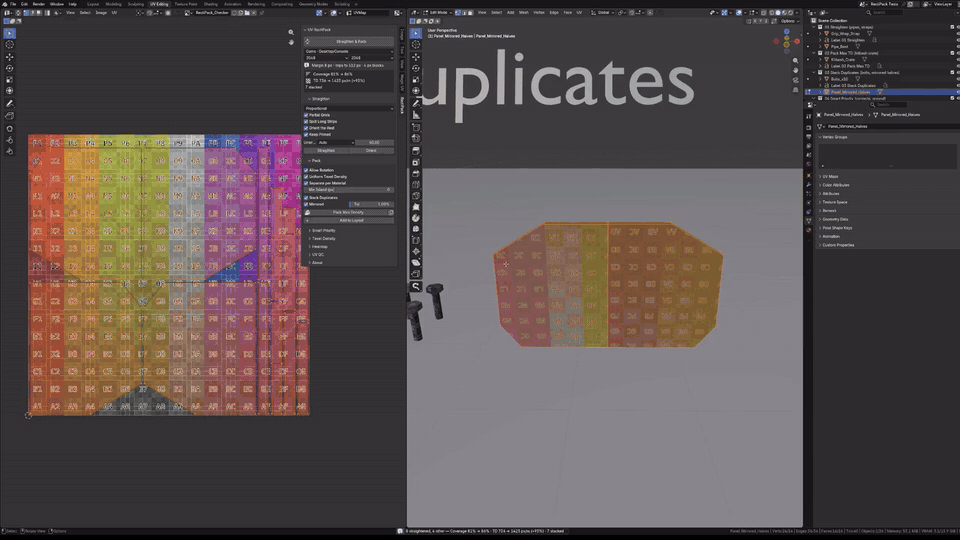Open the Object properties orange square tab
Image resolution: width=960 pixels, height=540 pixels.
809,175
